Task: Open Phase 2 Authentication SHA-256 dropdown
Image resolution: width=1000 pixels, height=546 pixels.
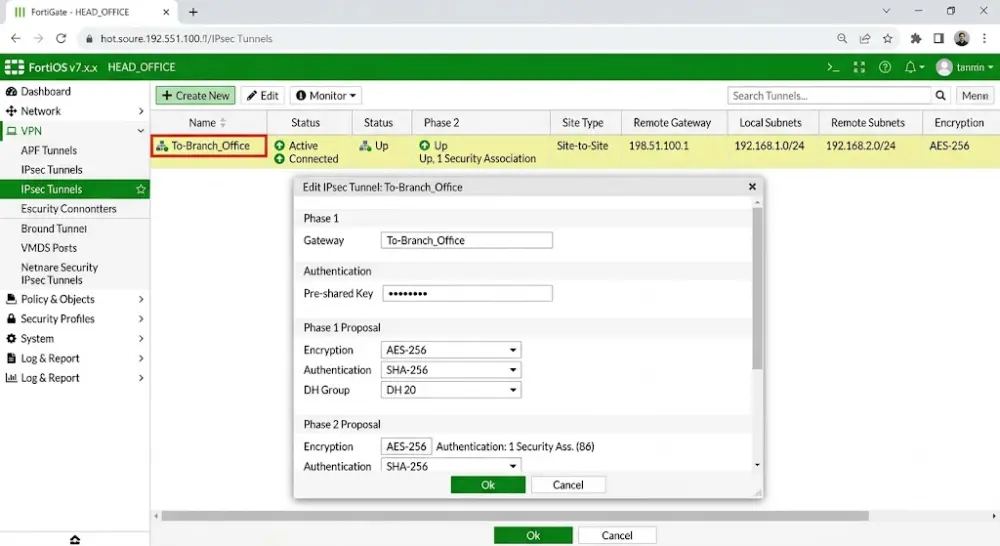Action: (x=451, y=466)
